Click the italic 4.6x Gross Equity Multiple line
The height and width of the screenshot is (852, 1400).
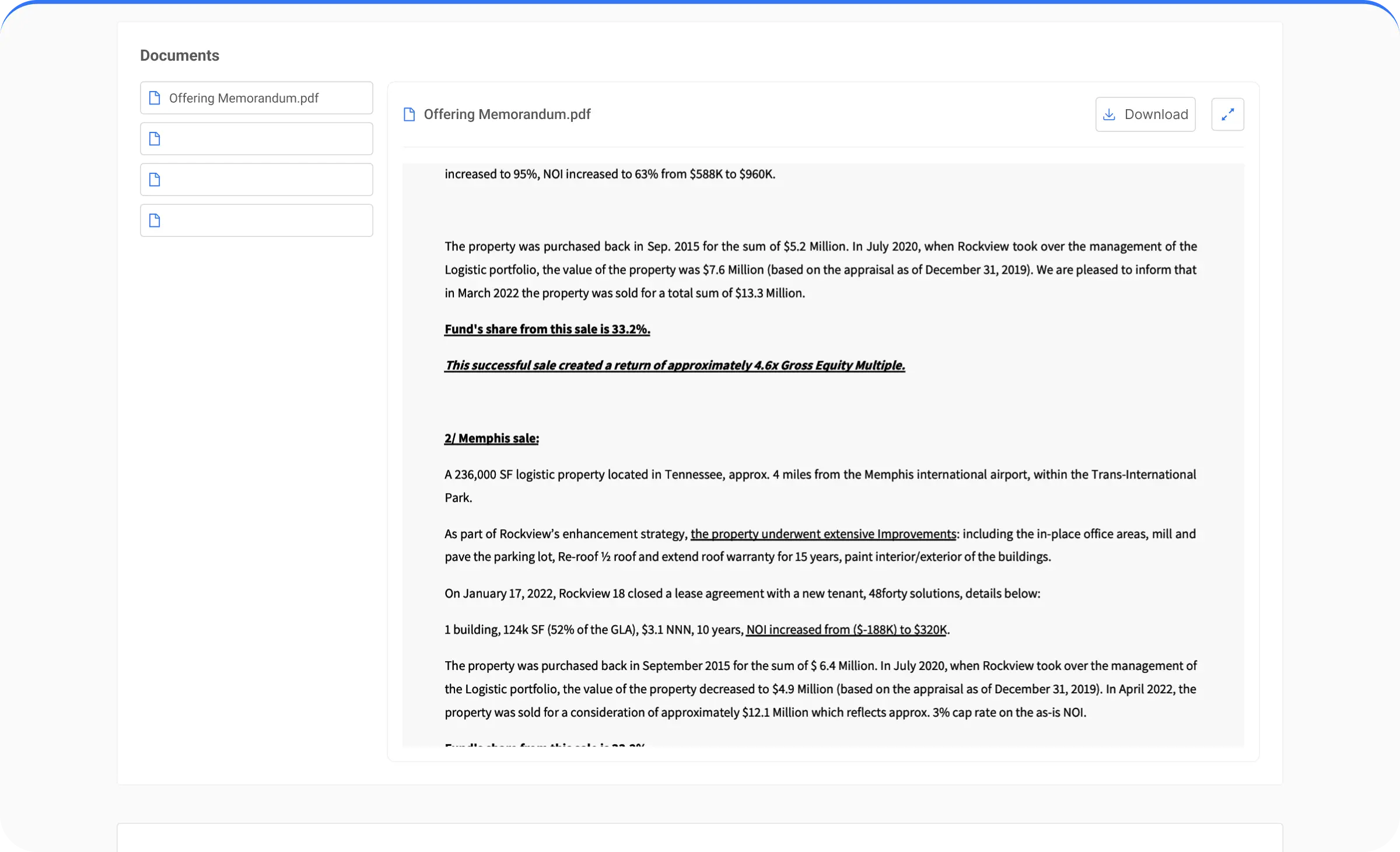coord(674,365)
